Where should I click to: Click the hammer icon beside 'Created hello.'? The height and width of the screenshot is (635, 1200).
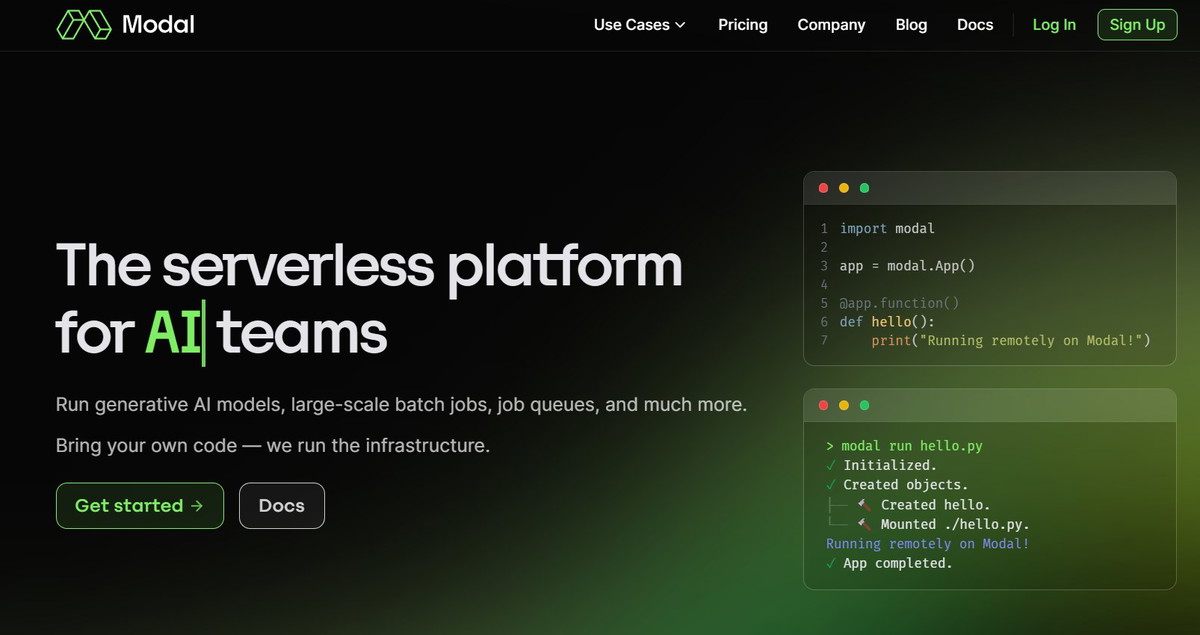[x=865, y=505]
